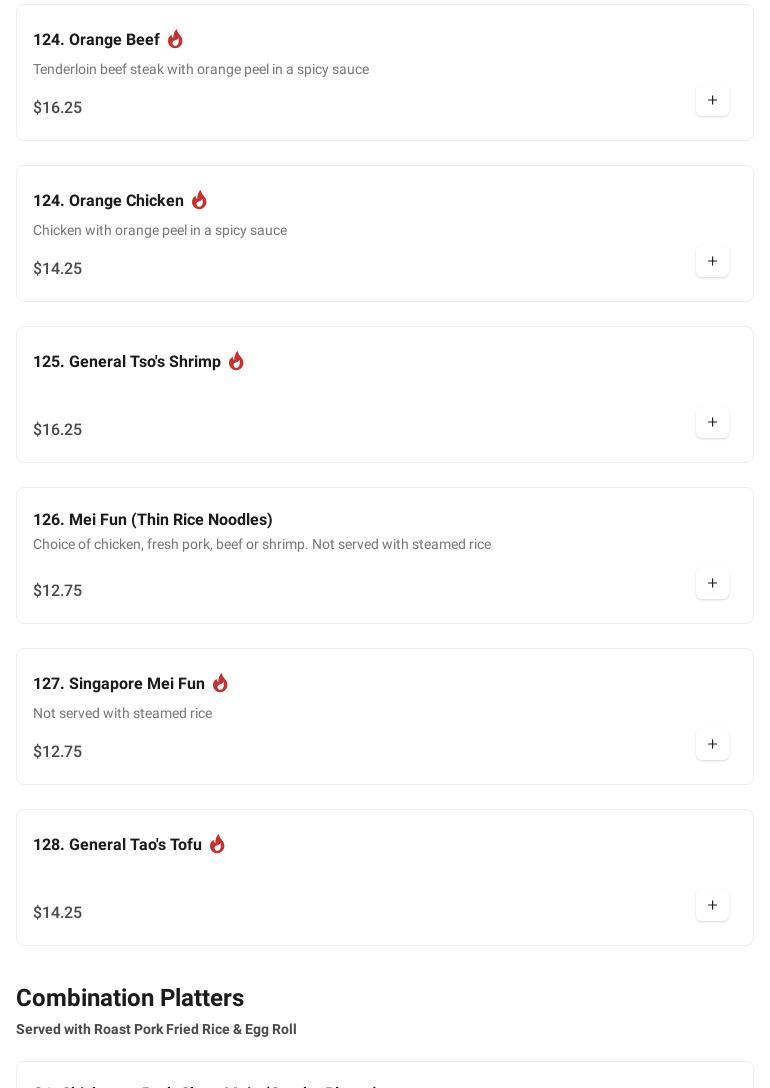Open the 124. Orange Beef item title
The height and width of the screenshot is (1088, 770).
coord(96,40)
